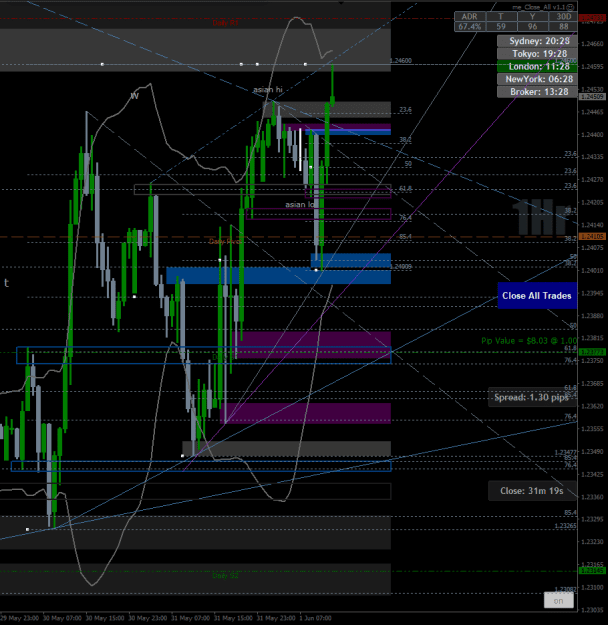Click the current price tag 1.24509

tap(592, 96)
